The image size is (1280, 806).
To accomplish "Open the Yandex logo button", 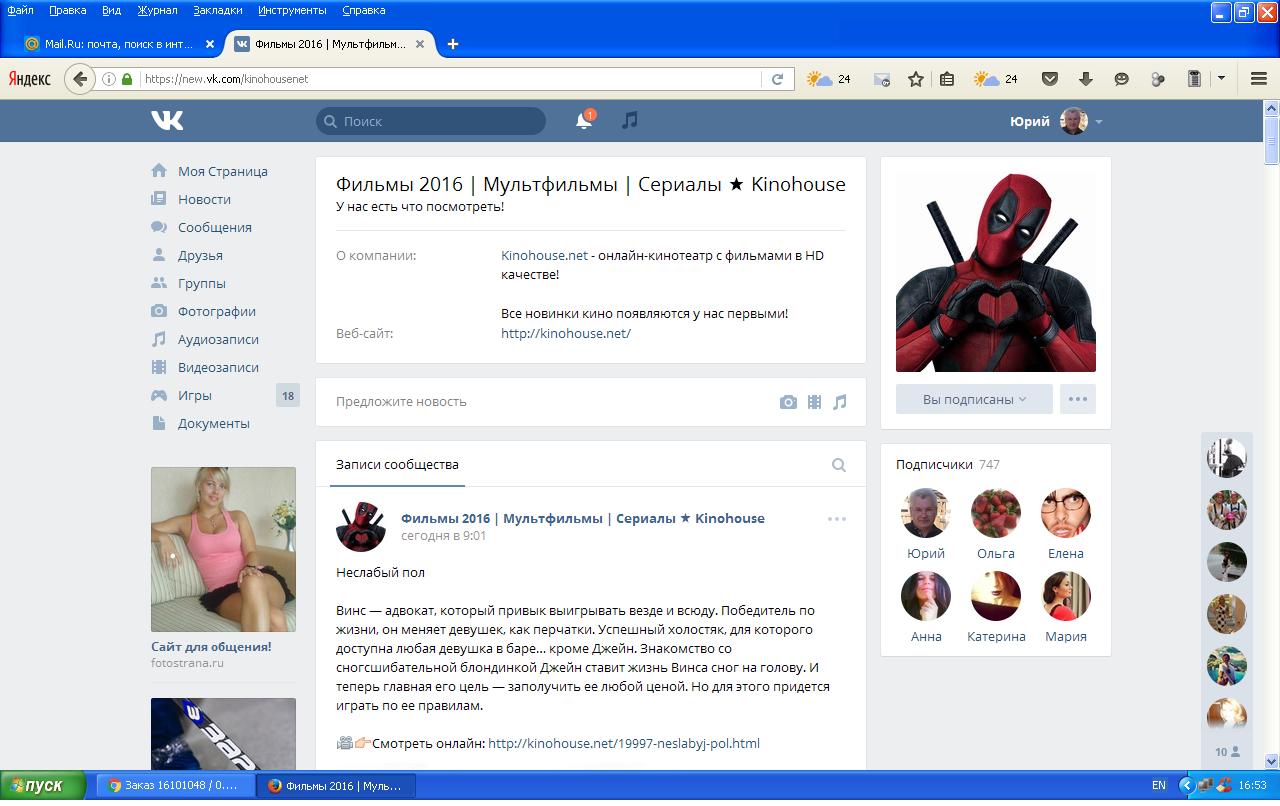I will pyautogui.click(x=30, y=79).
